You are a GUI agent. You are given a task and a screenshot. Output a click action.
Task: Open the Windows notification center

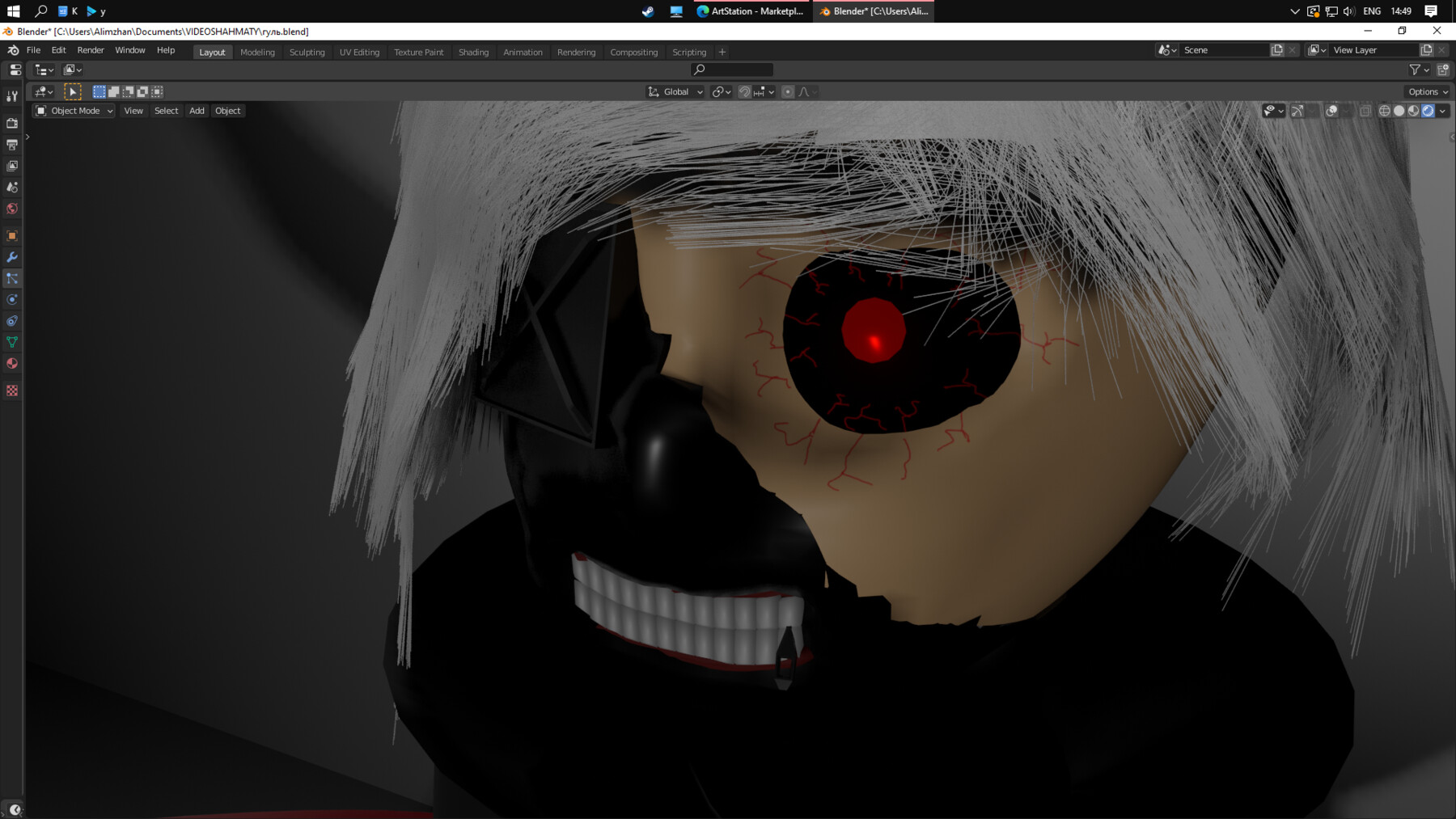pyautogui.click(x=1431, y=11)
